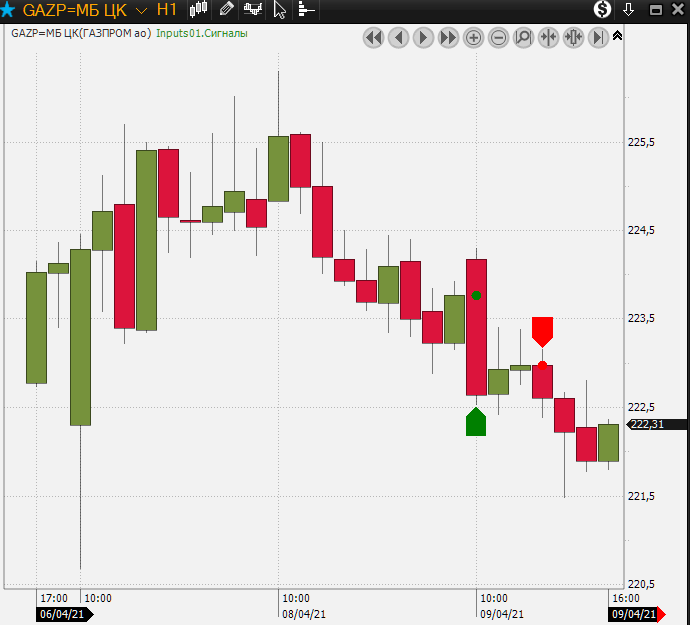Viewport: 690px width, 625px height.
Task: Select the candlestick chart type icon
Action: 199,10
